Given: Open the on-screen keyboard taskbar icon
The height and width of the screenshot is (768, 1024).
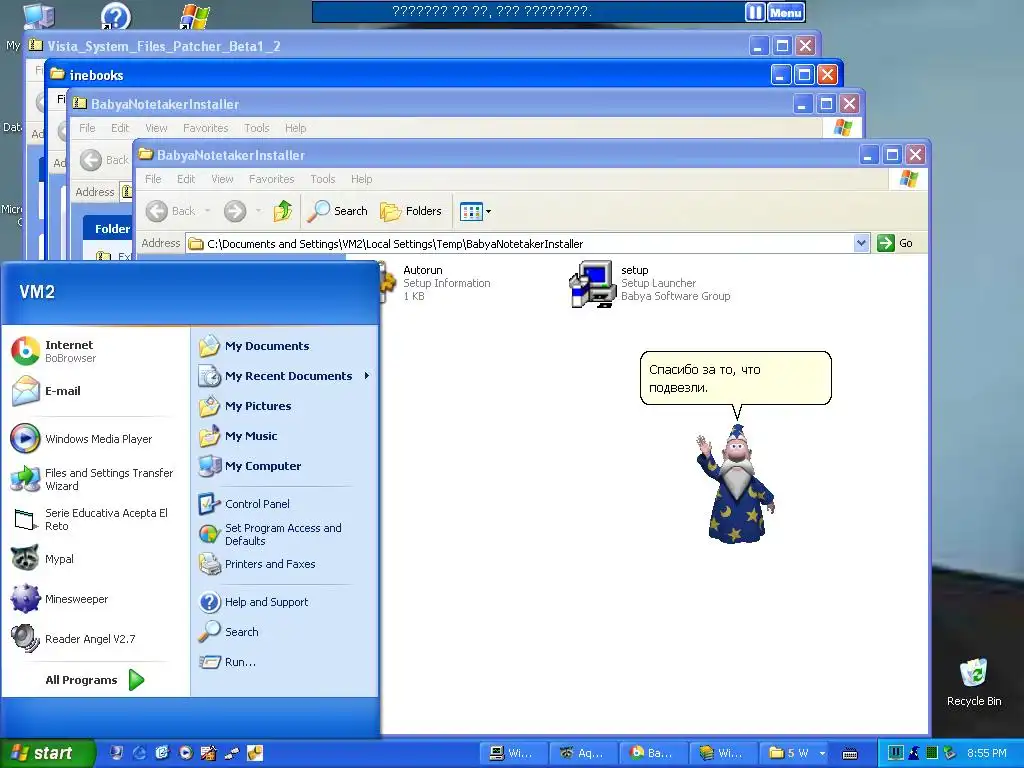Looking at the screenshot, I should coord(850,754).
